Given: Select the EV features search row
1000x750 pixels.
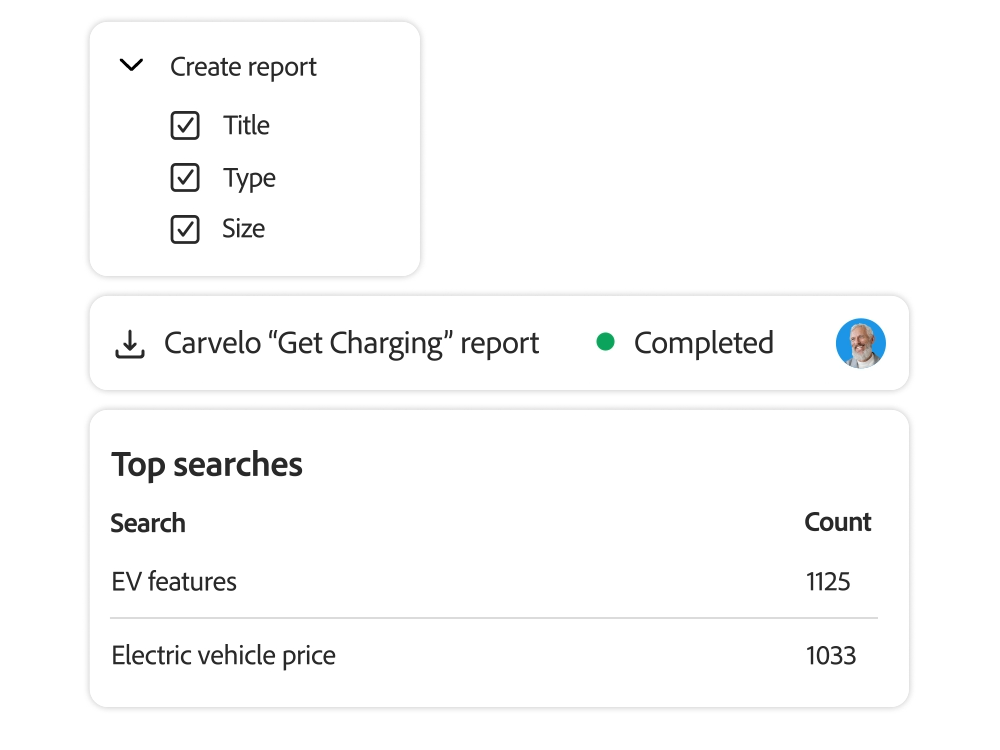Looking at the screenshot, I should tap(174, 582).
